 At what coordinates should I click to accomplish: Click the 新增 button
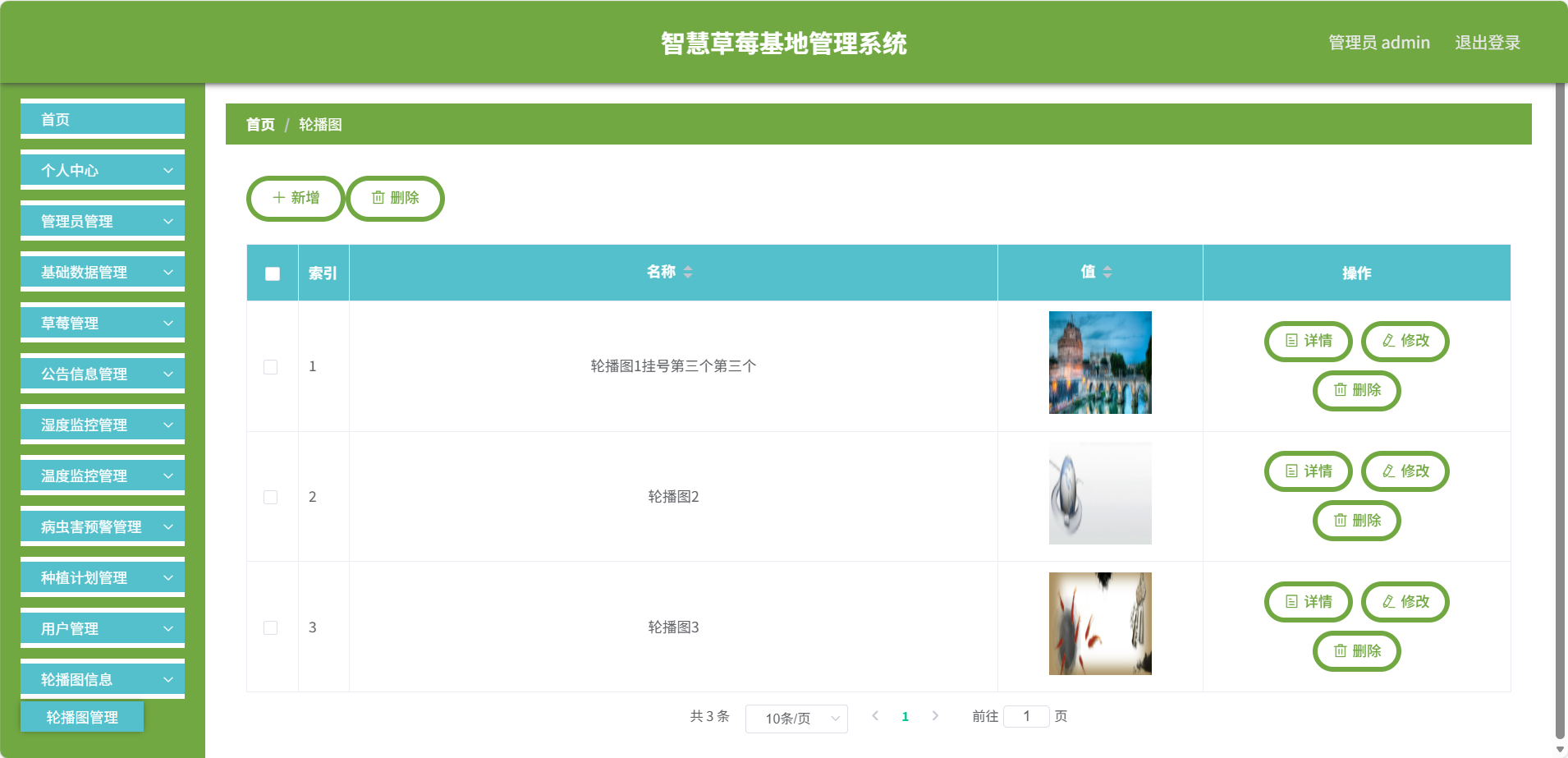pyautogui.click(x=296, y=198)
